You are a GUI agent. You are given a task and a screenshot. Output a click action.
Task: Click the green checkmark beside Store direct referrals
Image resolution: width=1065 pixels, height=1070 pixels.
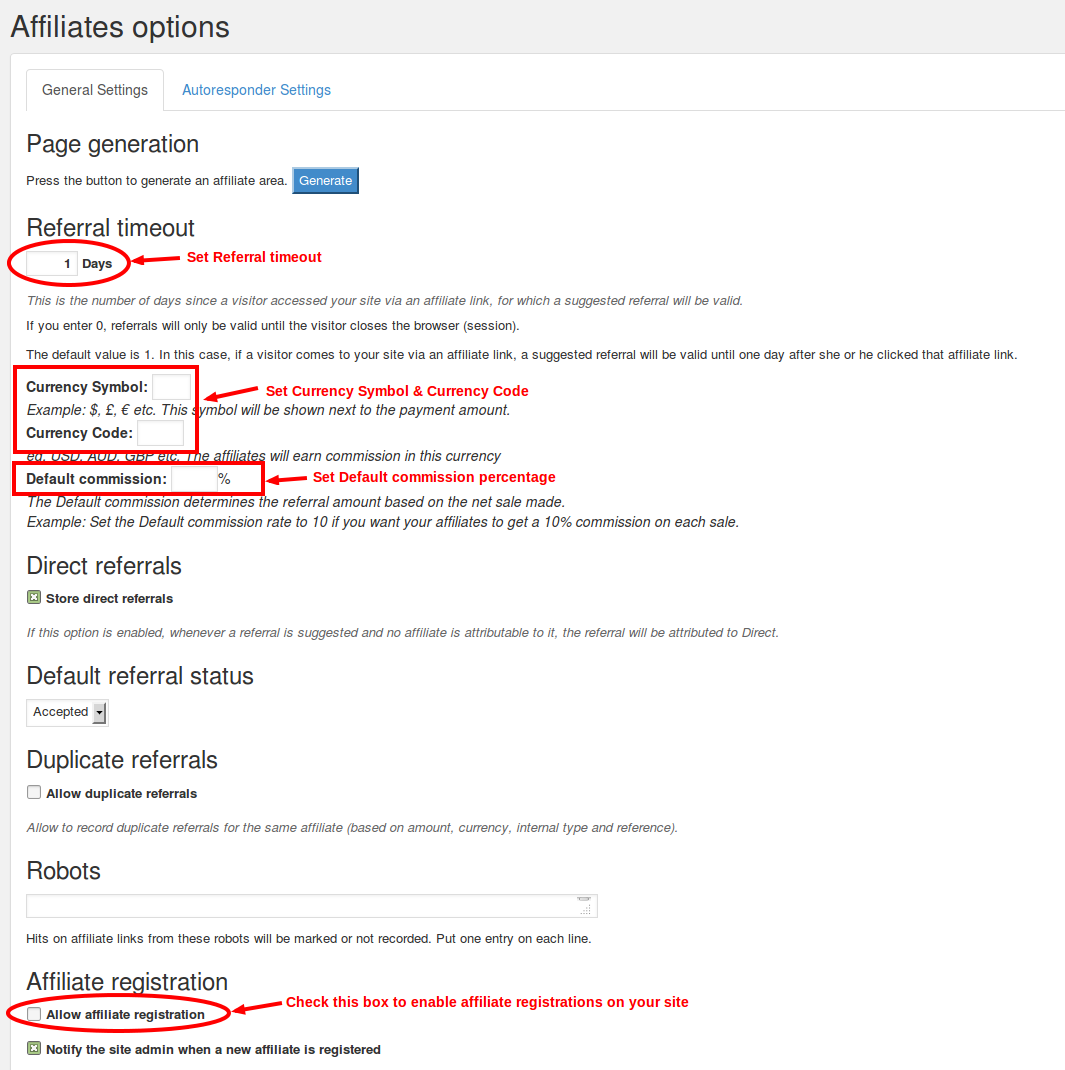point(33,597)
